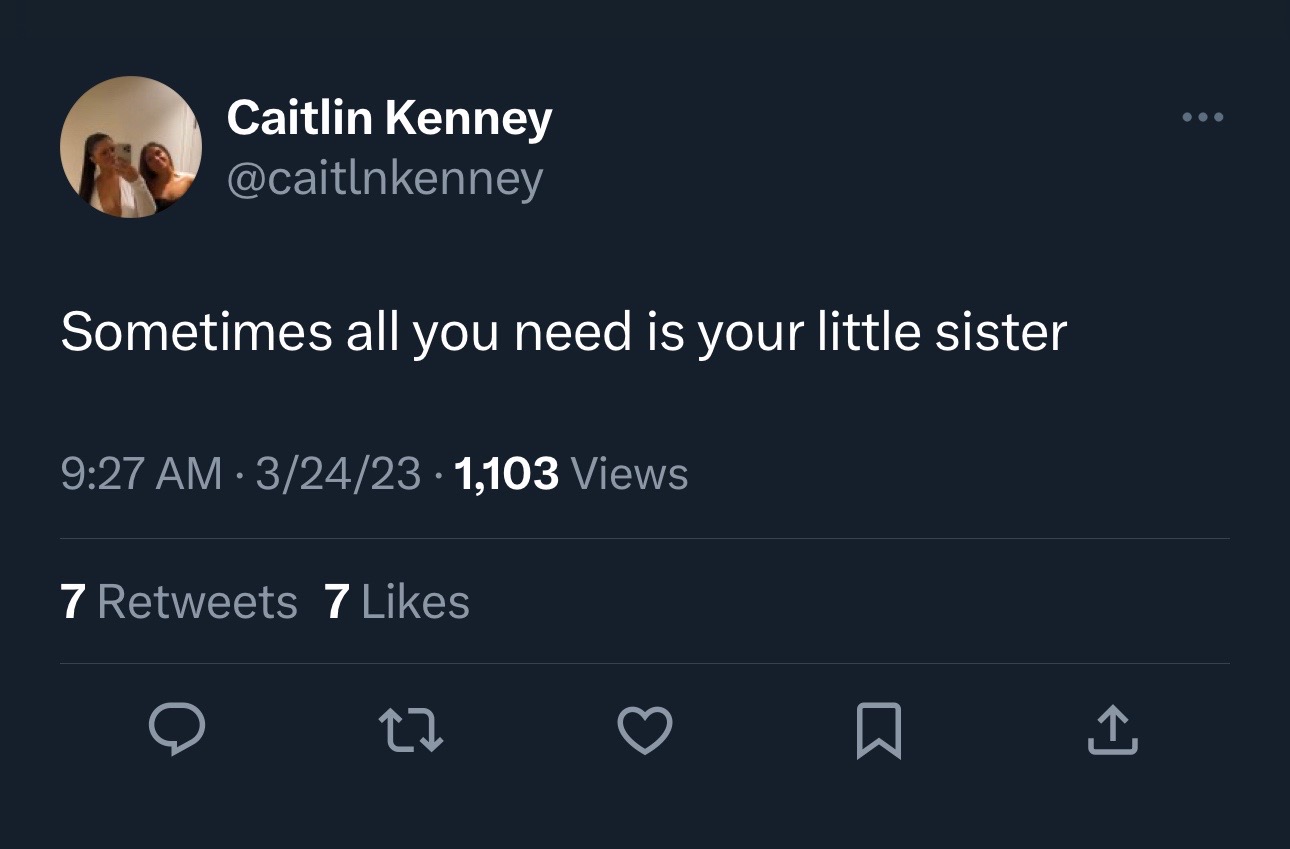Select the tweet text about little sister
Viewport: 1290px width, 849px height.
[563, 332]
